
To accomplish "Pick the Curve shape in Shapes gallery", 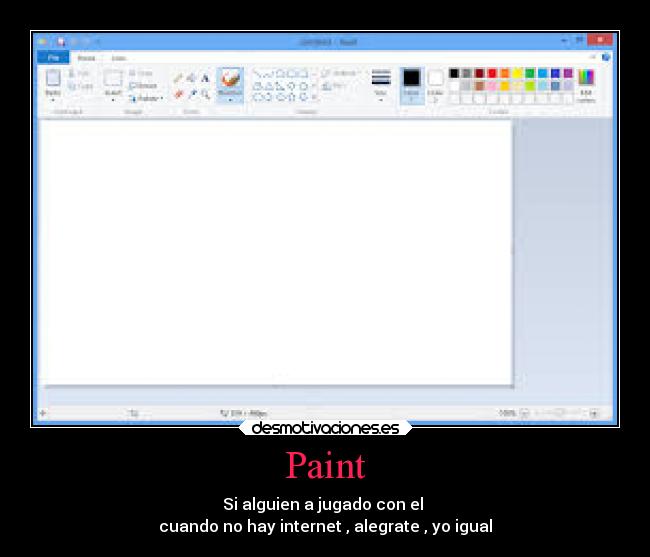I will (269, 74).
